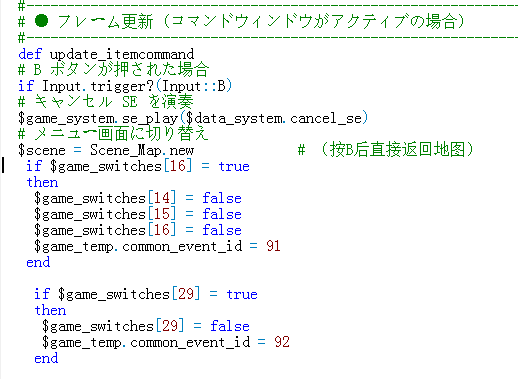Click the Japanese header comment "フレーム更新"
The image size is (518, 379).
(x=106, y=22)
